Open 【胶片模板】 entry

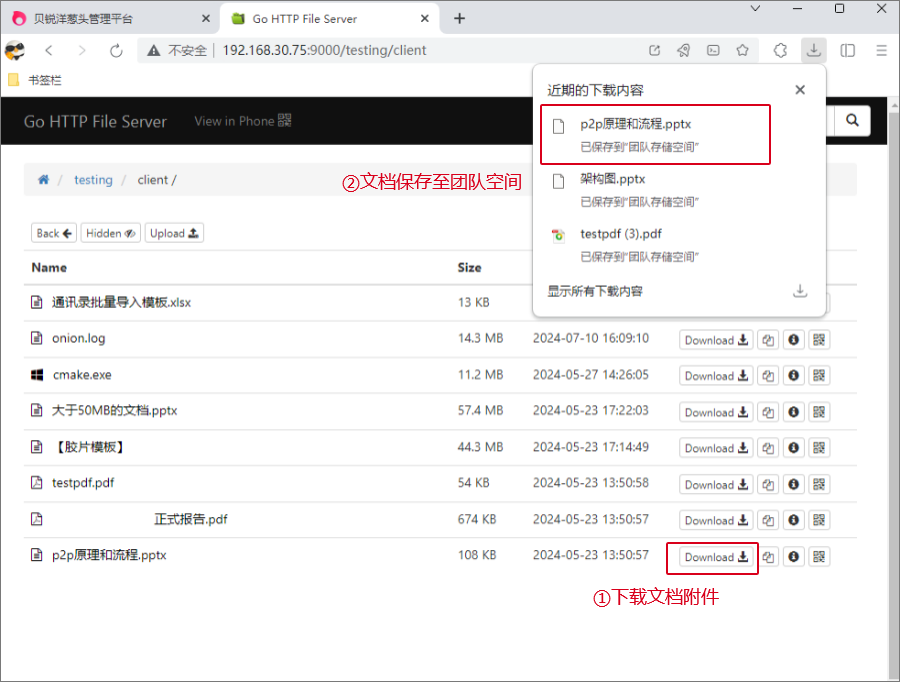tap(90, 447)
